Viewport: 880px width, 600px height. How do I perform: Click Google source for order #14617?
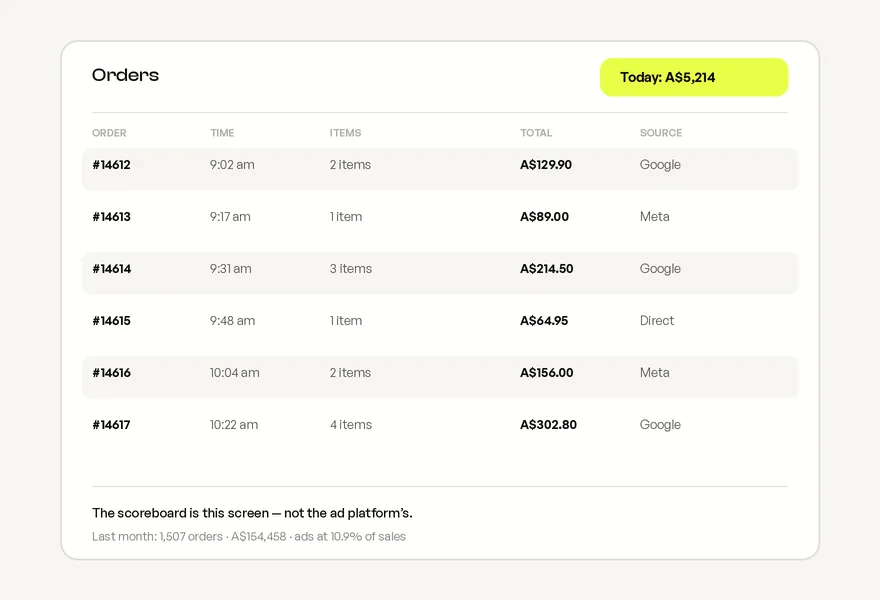pyautogui.click(x=660, y=425)
